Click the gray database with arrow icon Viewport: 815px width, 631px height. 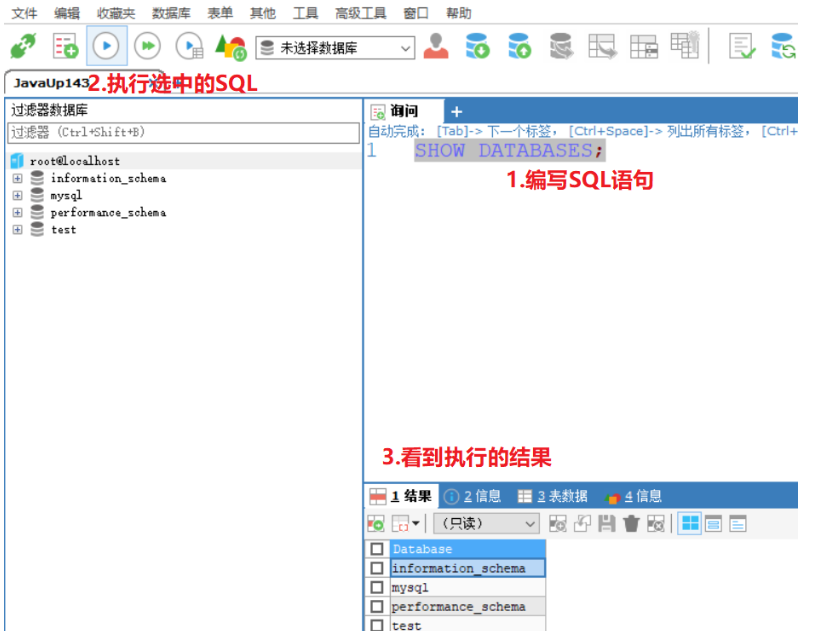(x=561, y=47)
